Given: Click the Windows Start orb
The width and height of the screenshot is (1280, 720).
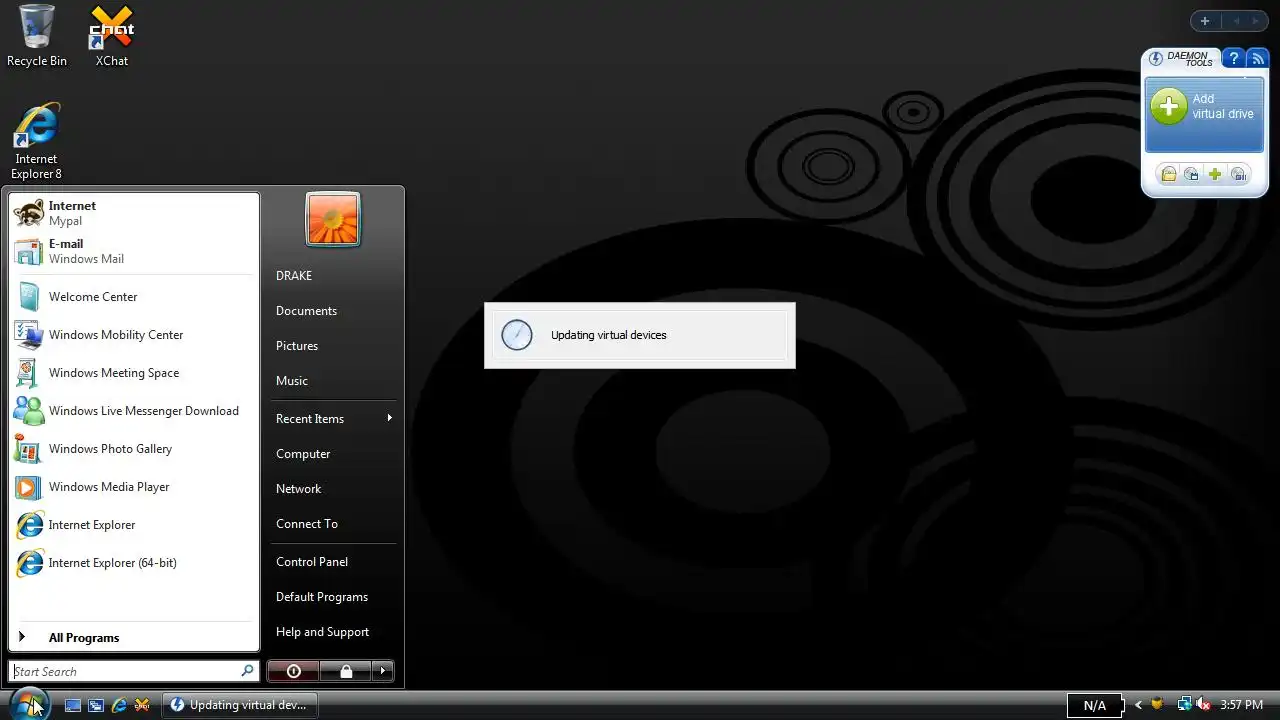Looking at the screenshot, I should pyautogui.click(x=29, y=704).
